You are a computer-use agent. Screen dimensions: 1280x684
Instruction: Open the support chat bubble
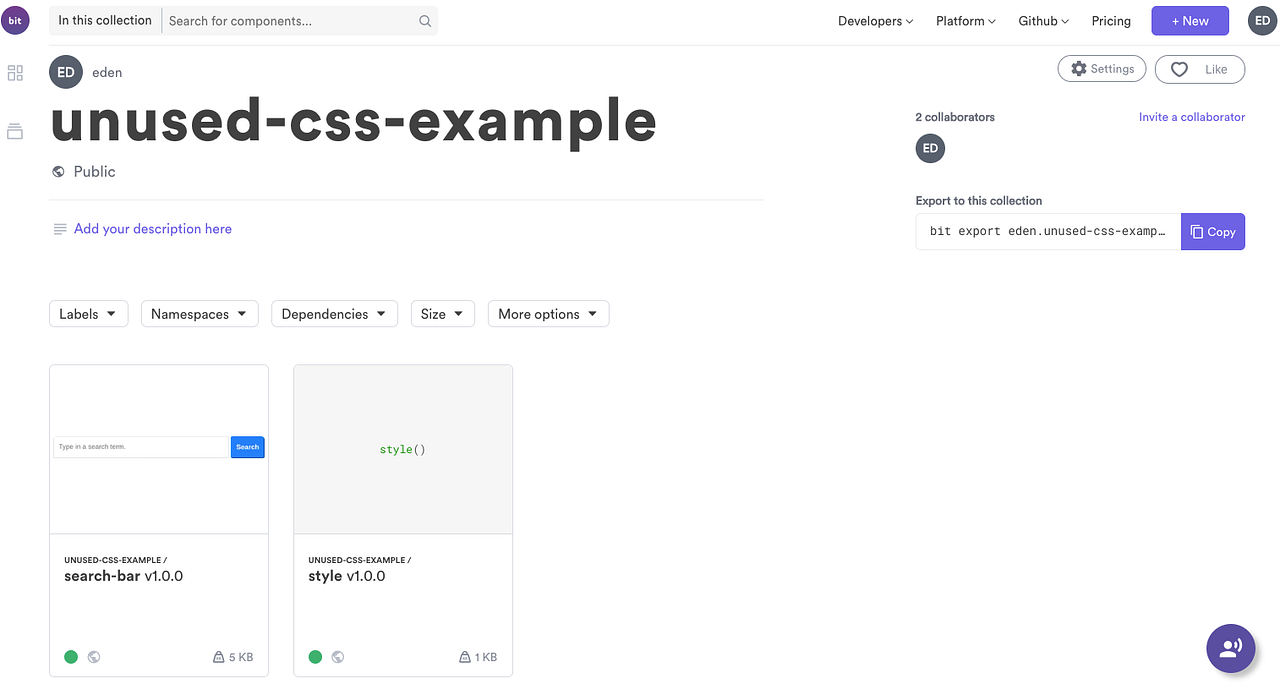pyautogui.click(x=1230, y=648)
